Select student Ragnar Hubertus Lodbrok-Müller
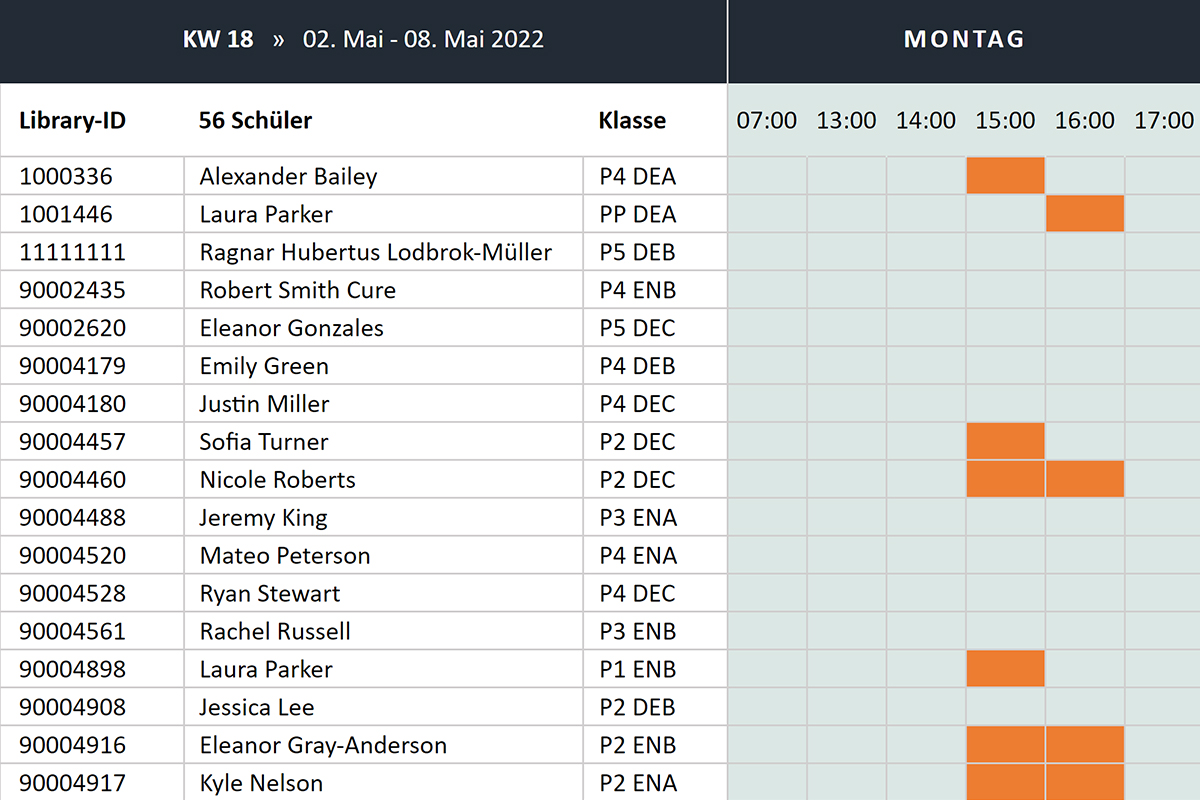Screen dimensions: 1200x800 (x=376, y=252)
